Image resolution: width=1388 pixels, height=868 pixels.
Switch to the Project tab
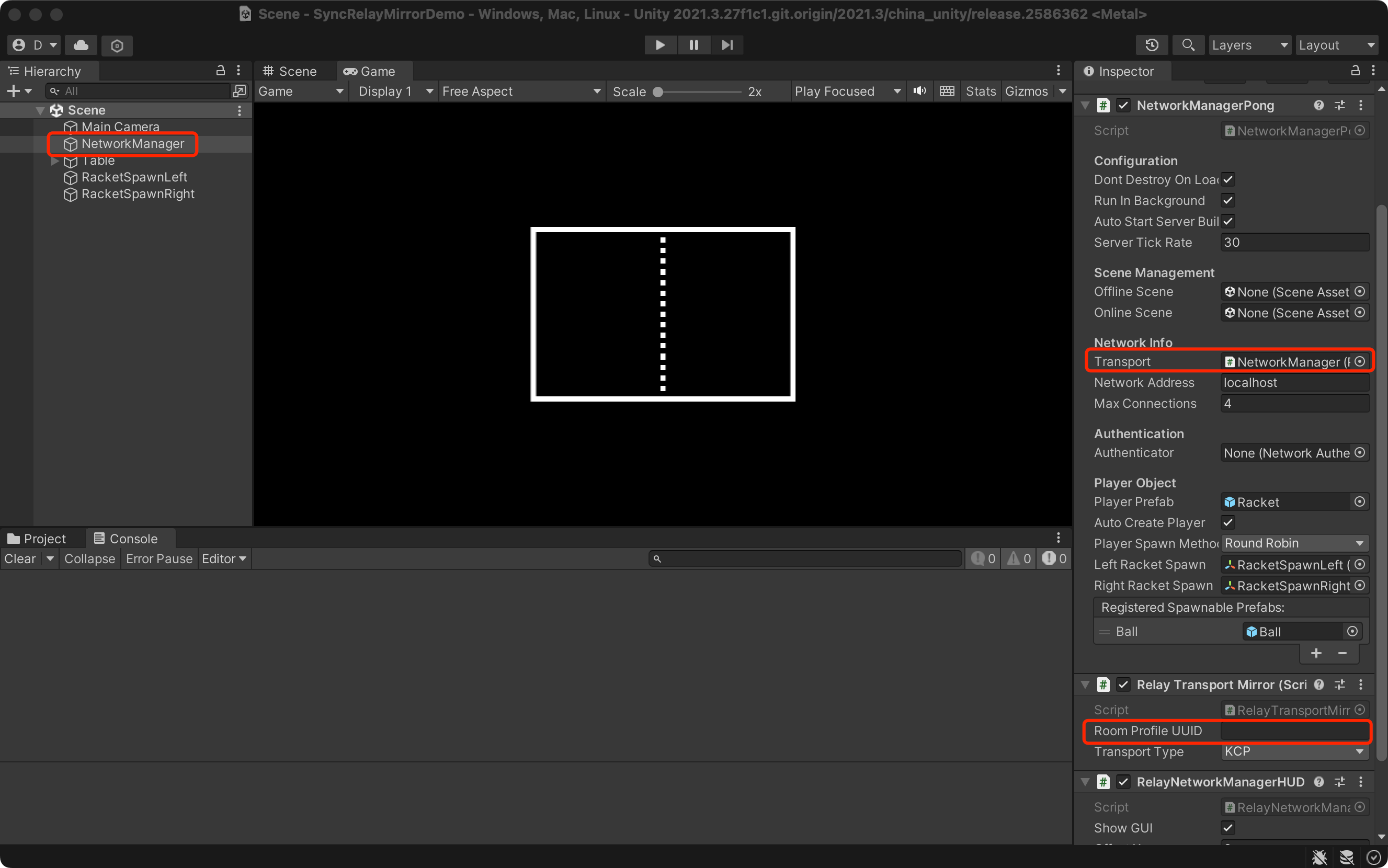pyautogui.click(x=37, y=539)
